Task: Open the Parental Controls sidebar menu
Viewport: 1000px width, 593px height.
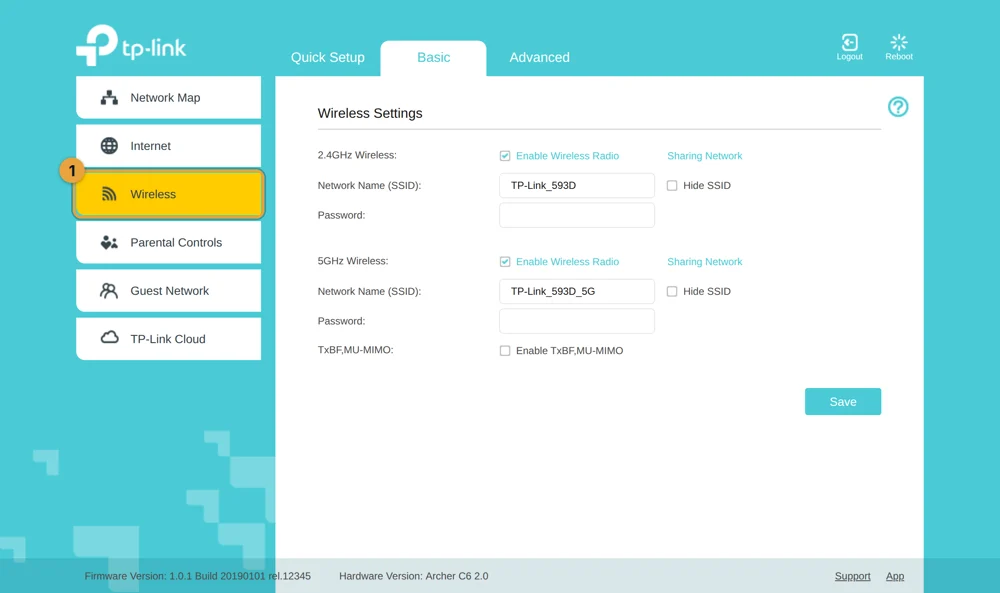Action: (168, 242)
